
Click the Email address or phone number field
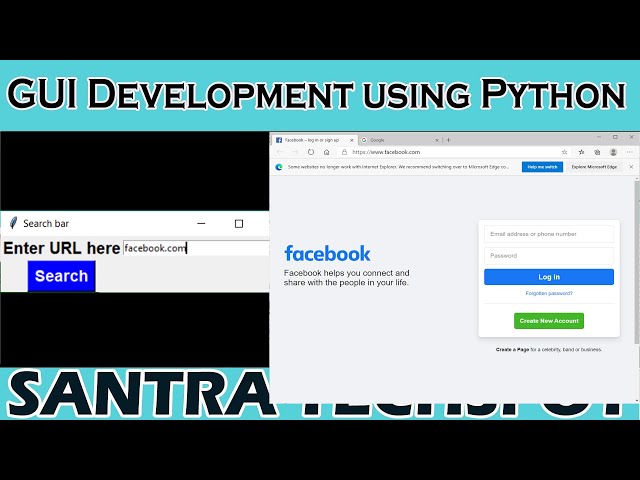click(x=549, y=234)
